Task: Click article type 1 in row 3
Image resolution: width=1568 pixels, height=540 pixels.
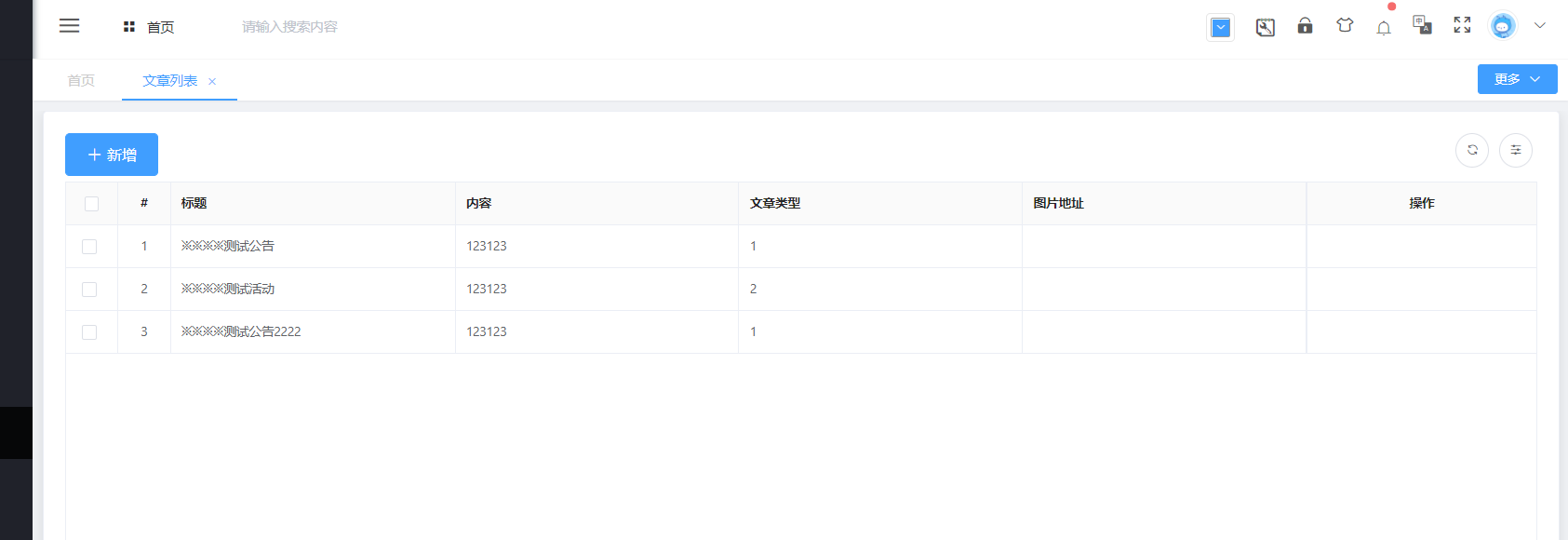Action: click(754, 331)
